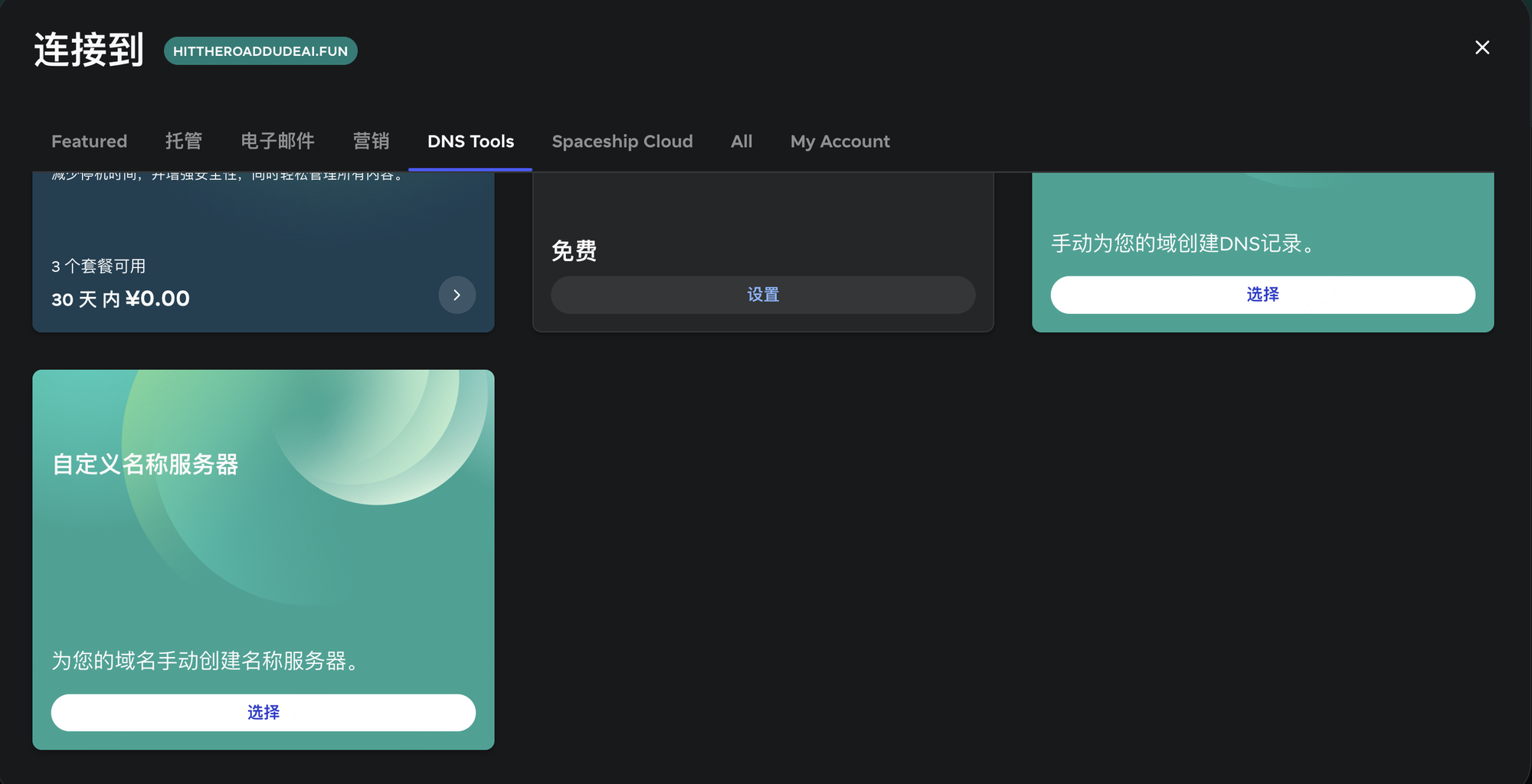Viewport: 1532px width, 784px height.
Task: Switch to the Featured tab
Action: (x=89, y=142)
